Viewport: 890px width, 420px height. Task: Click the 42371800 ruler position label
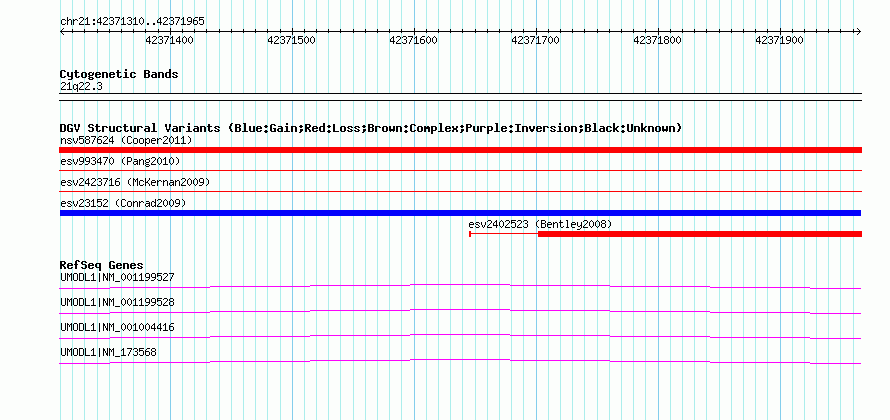coord(658,40)
